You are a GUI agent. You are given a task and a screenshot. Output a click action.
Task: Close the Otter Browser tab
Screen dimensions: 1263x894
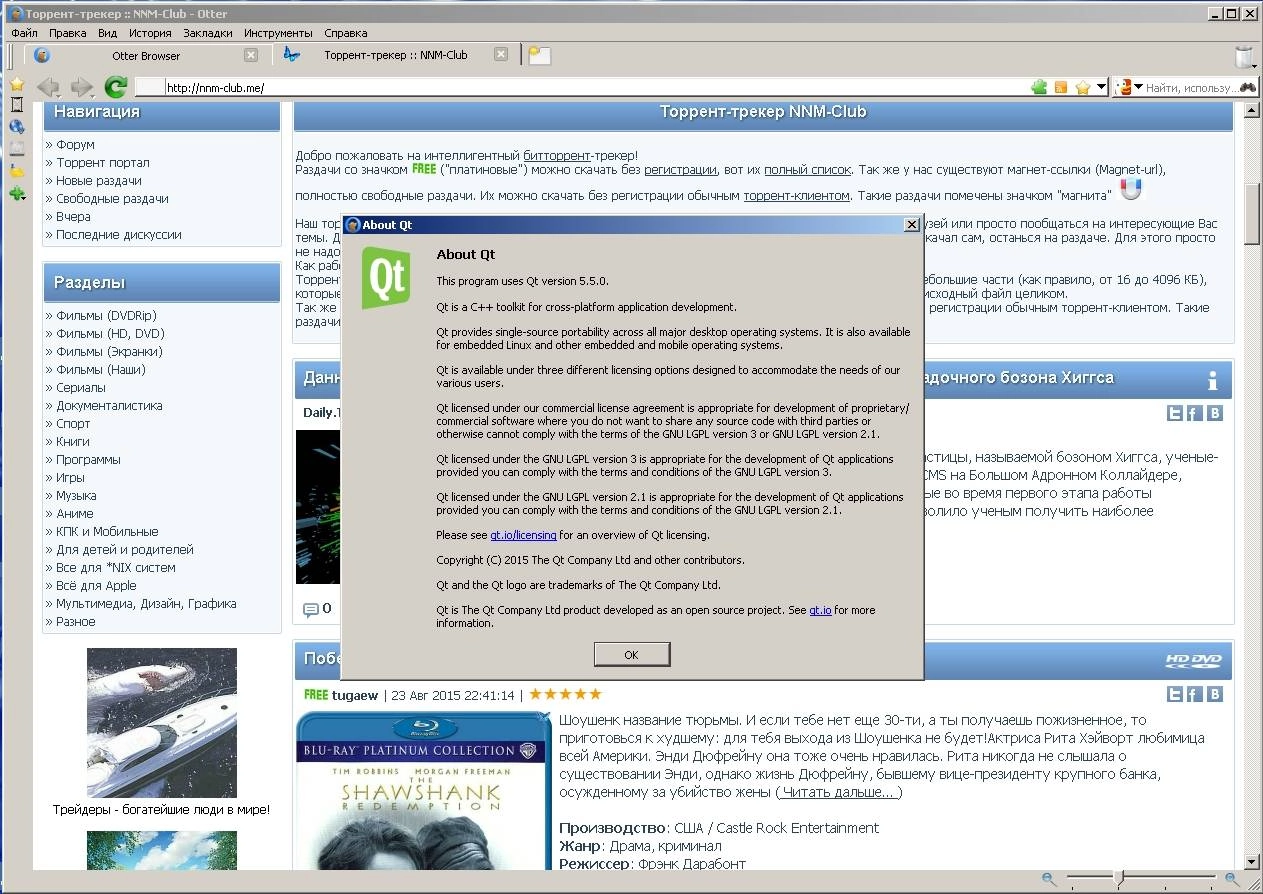(x=251, y=55)
